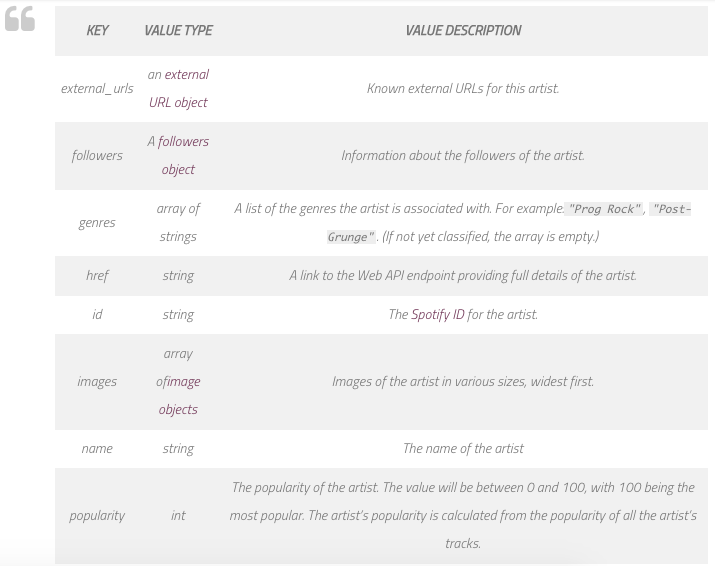
Task: Click the "Prog Rock" code snippet
Action: (x=604, y=209)
